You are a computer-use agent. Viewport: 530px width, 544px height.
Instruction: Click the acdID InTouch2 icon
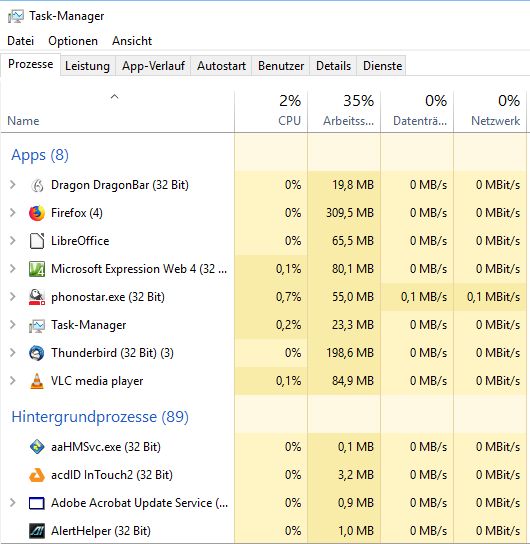(37, 475)
